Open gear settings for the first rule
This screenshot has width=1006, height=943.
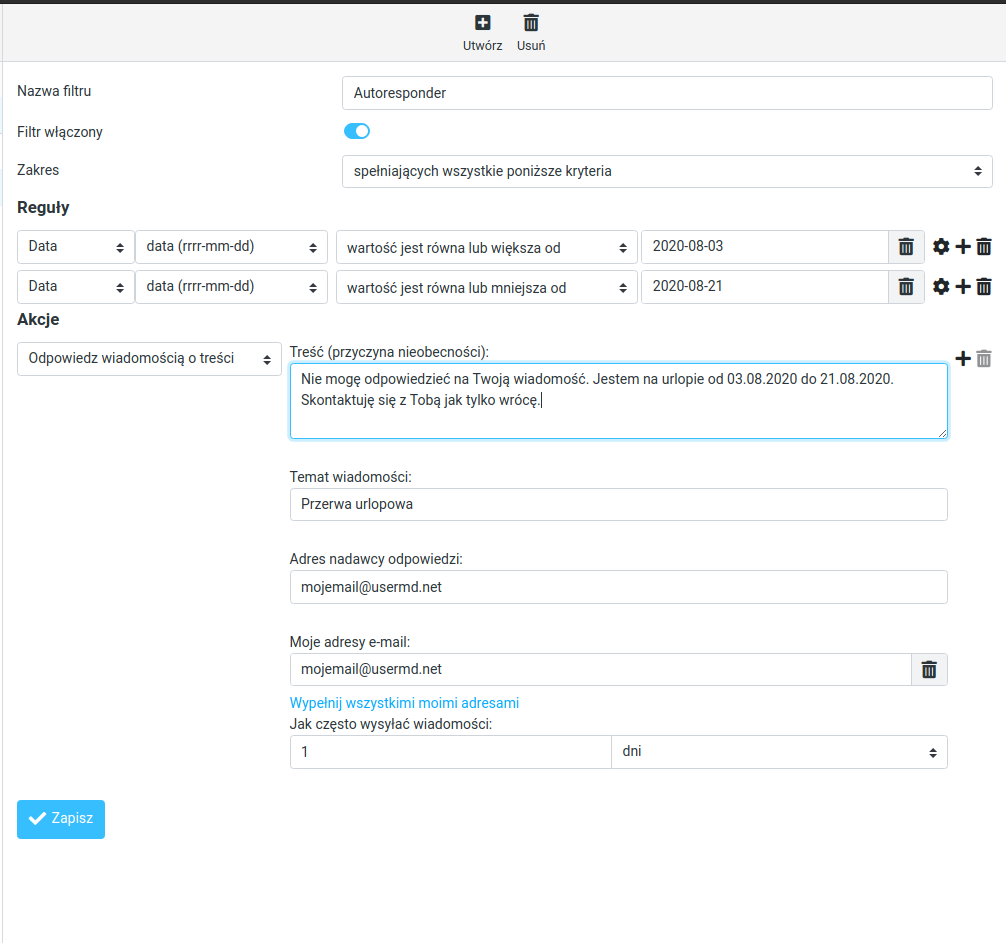941,247
